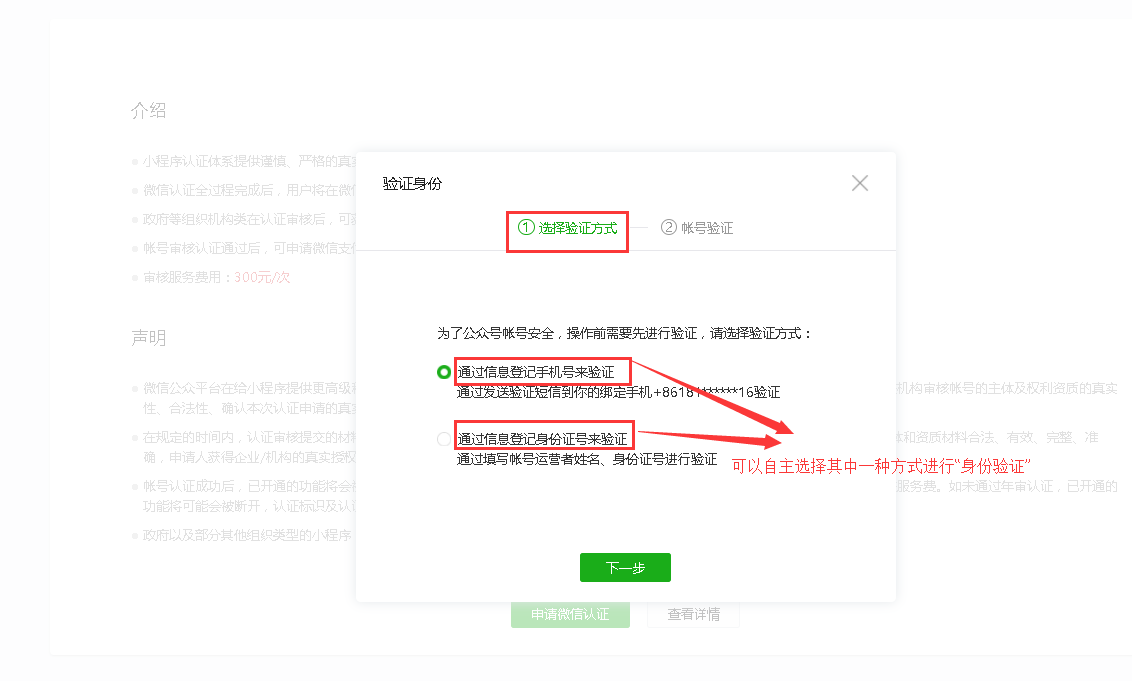
Task: Click the 通过填写帐号运营者姓名 description text
Action: click(587, 459)
